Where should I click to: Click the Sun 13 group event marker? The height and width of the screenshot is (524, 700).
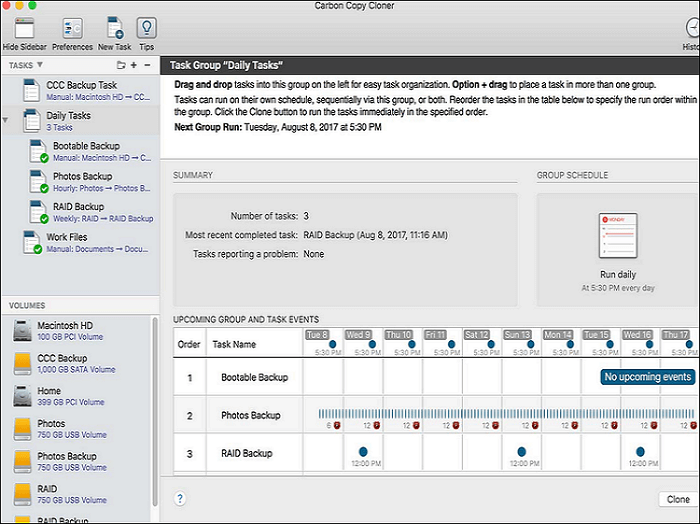[531, 344]
